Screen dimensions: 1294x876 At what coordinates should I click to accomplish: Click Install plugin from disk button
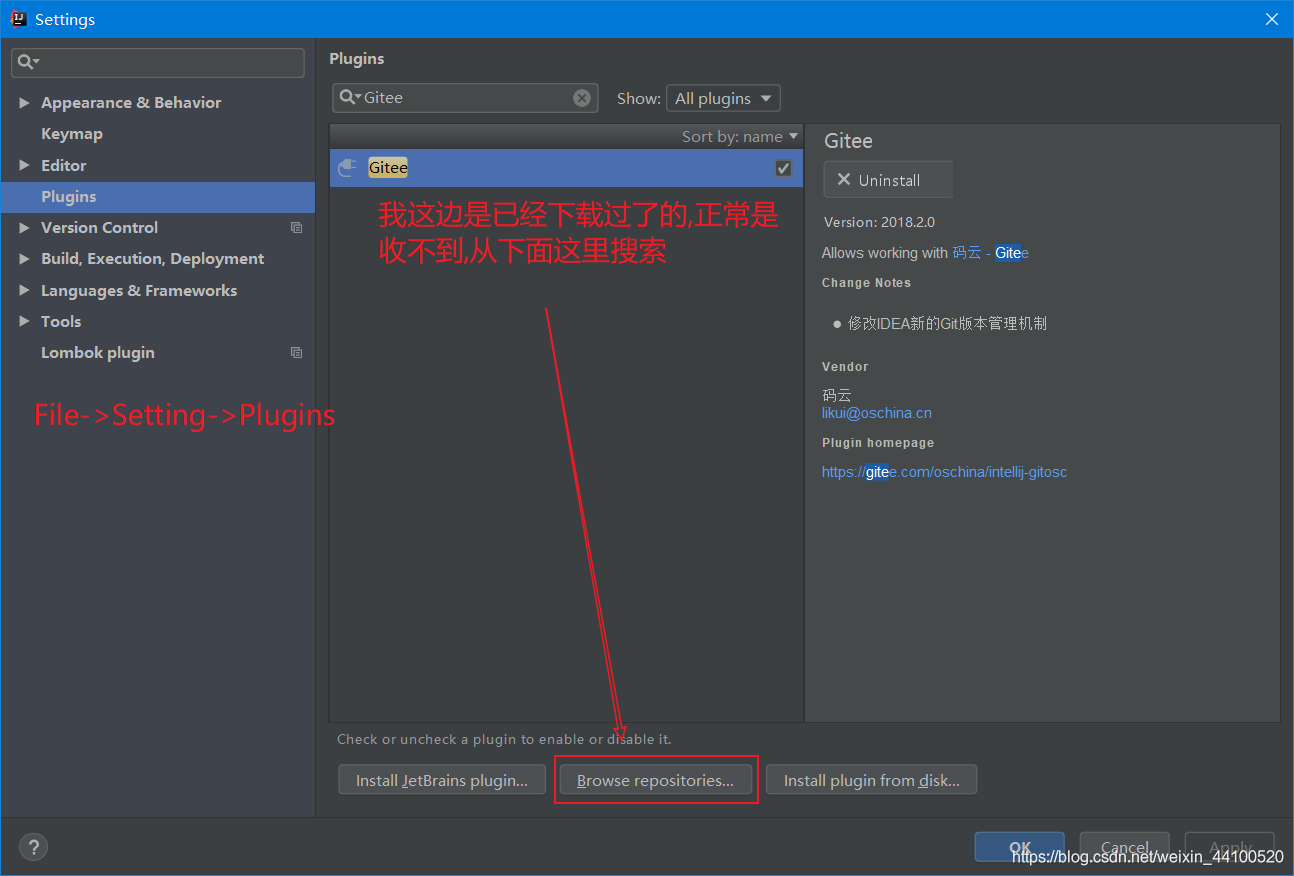(x=871, y=780)
